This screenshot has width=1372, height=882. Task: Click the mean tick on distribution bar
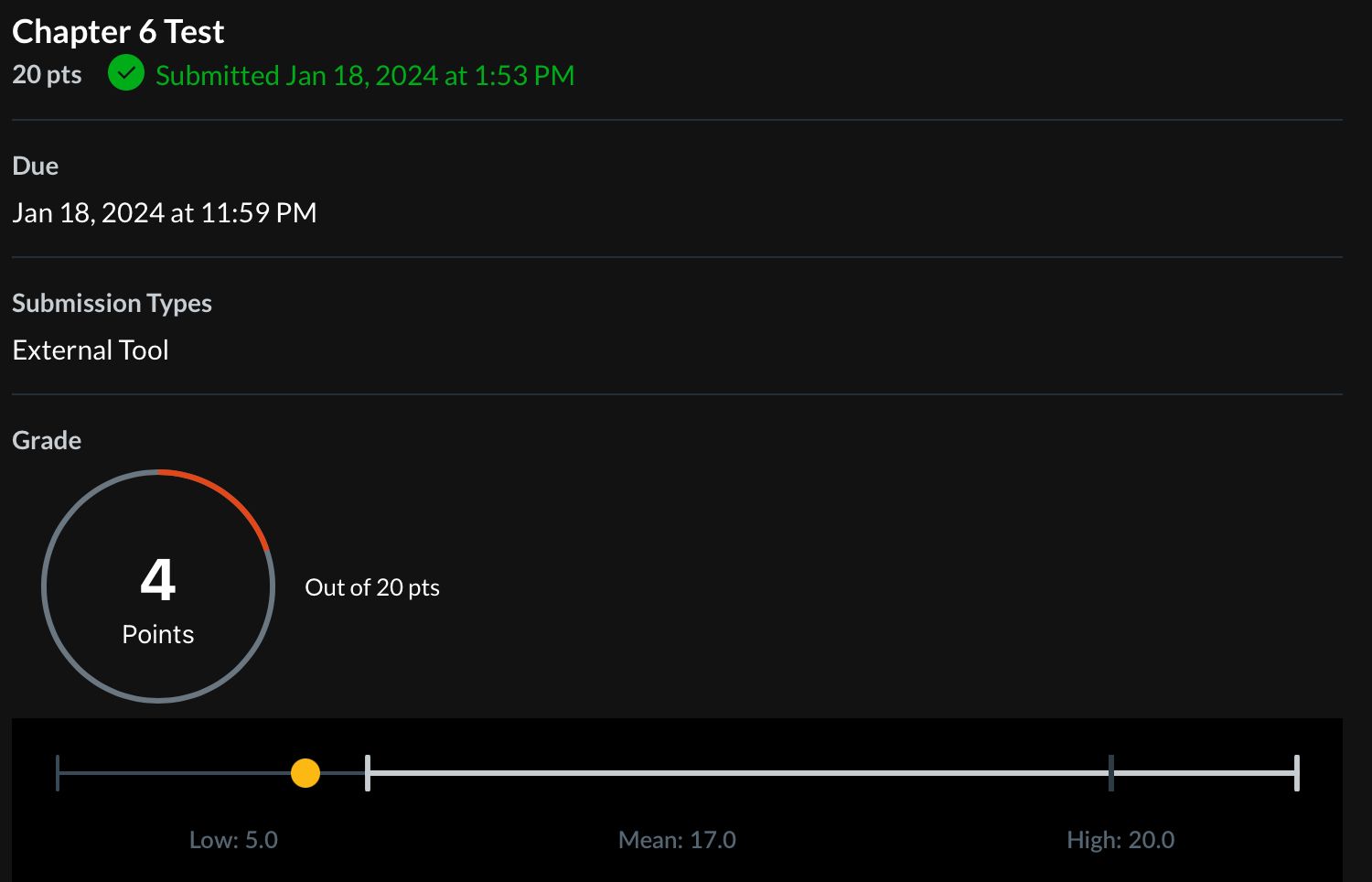click(x=1111, y=773)
